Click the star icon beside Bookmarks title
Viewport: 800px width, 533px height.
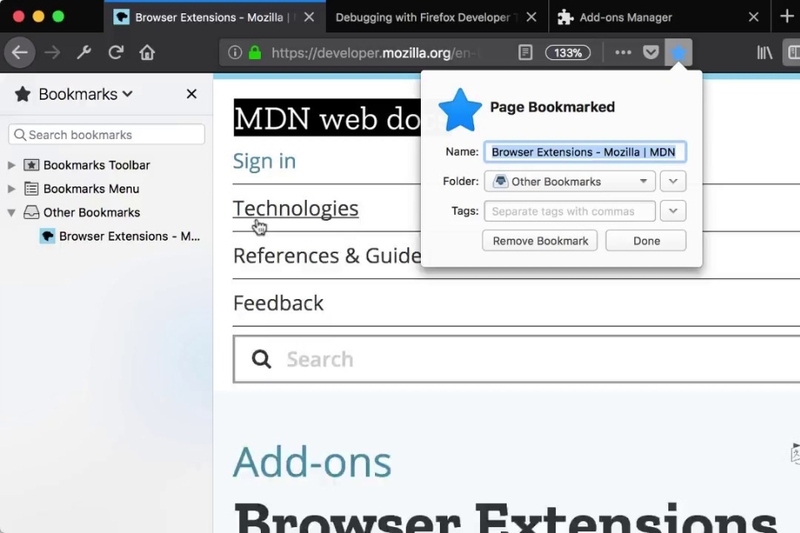coord(22,94)
